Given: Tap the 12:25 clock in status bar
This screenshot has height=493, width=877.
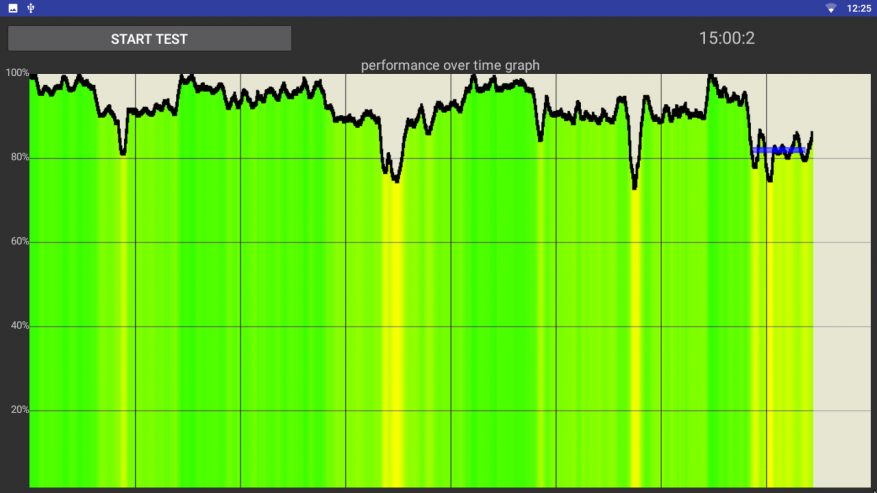Looking at the screenshot, I should 859,8.
